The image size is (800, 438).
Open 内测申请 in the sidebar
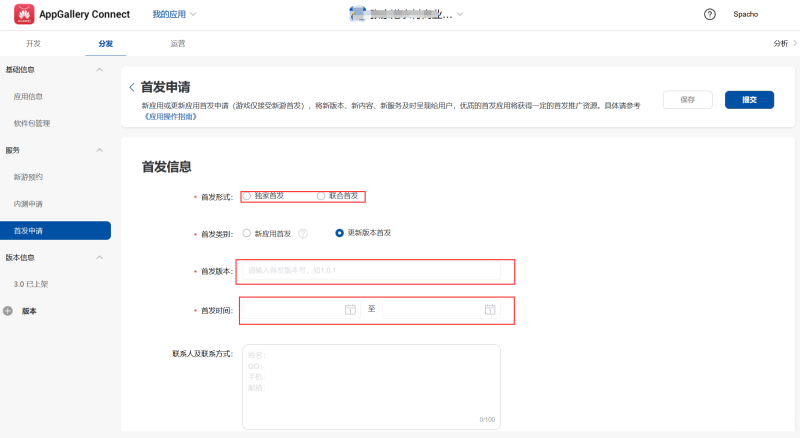point(28,204)
